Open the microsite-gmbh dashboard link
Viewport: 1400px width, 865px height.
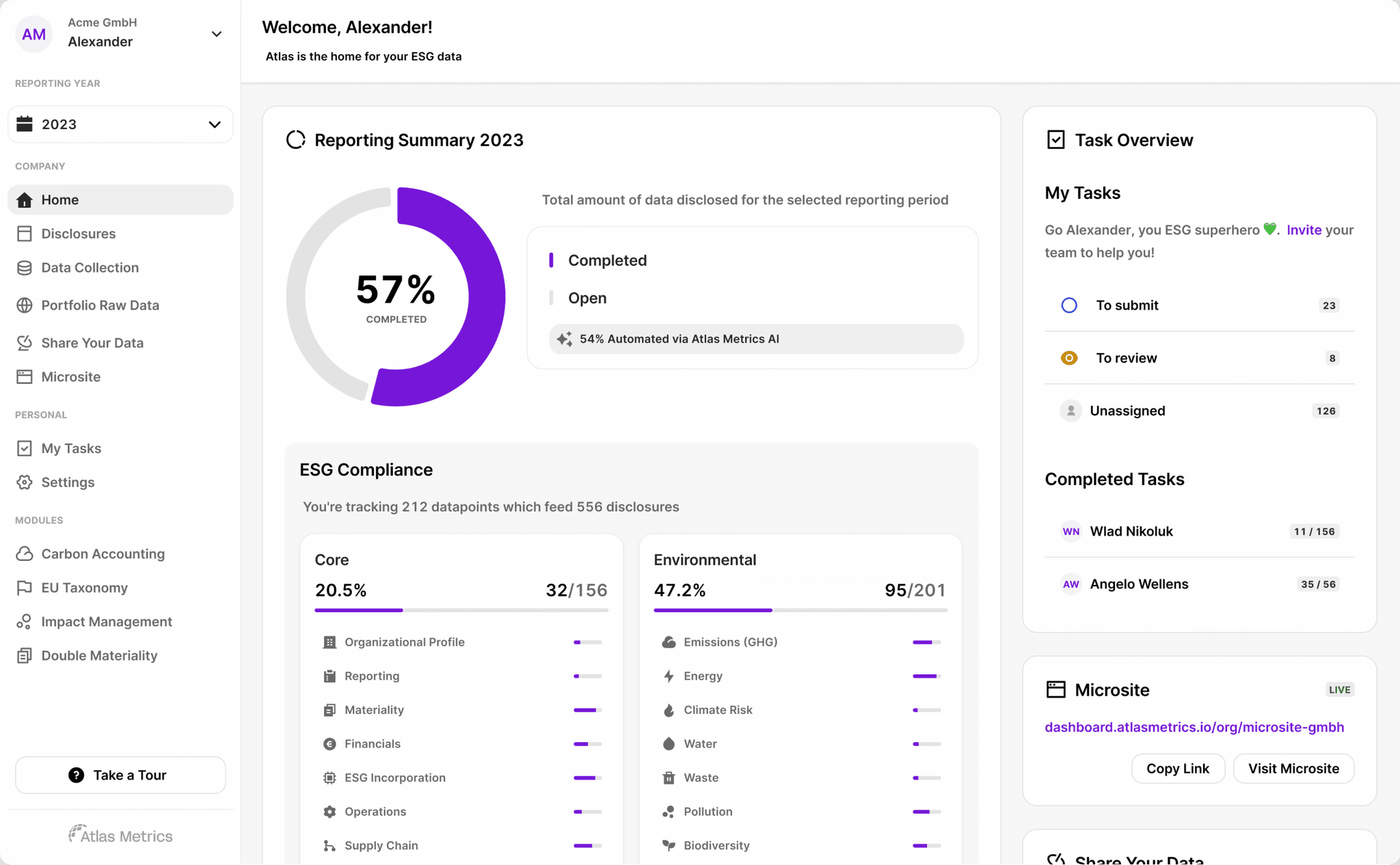(x=1194, y=727)
